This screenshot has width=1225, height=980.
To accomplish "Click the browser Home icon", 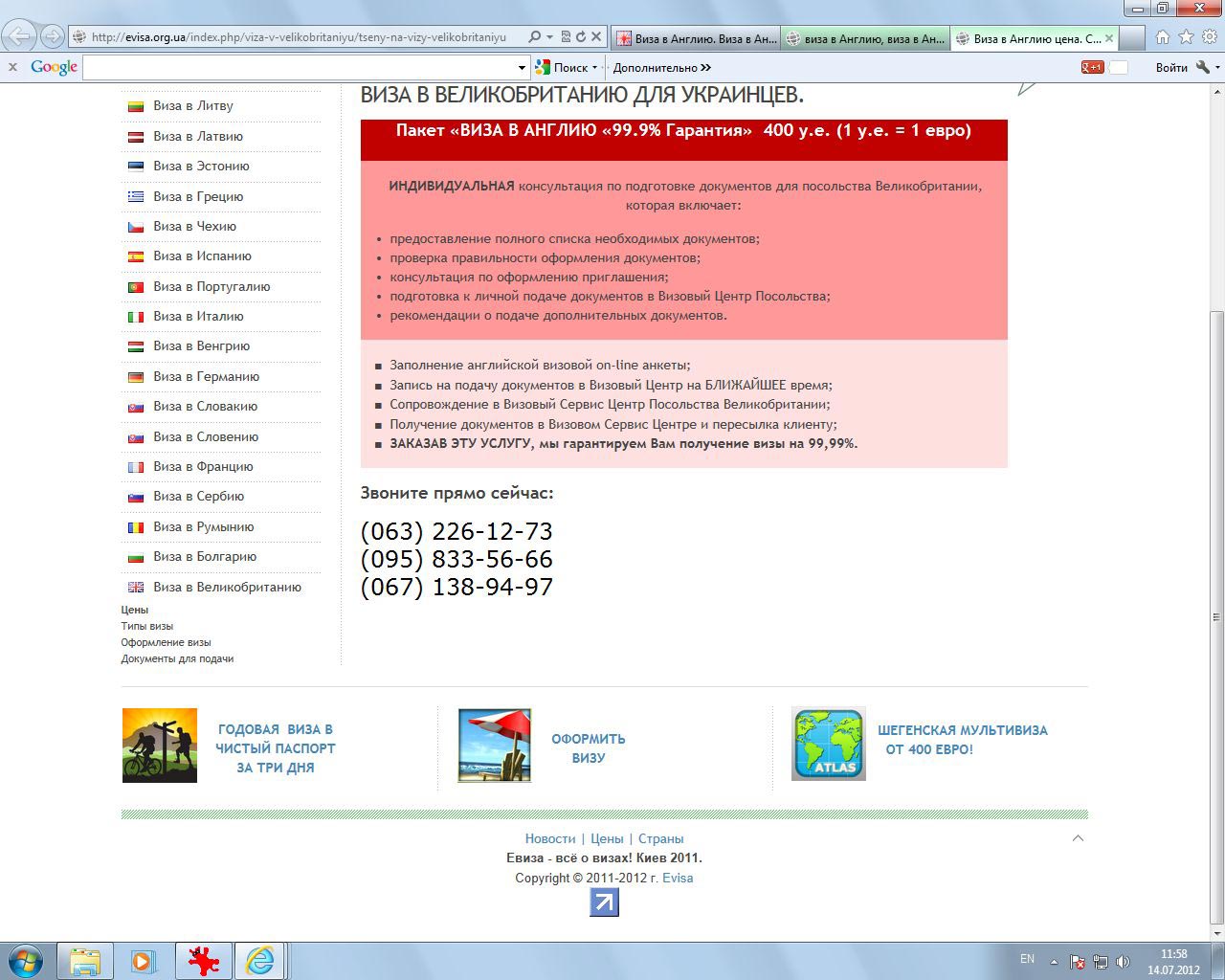I will pyautogui.click(x=1162, y=37).
